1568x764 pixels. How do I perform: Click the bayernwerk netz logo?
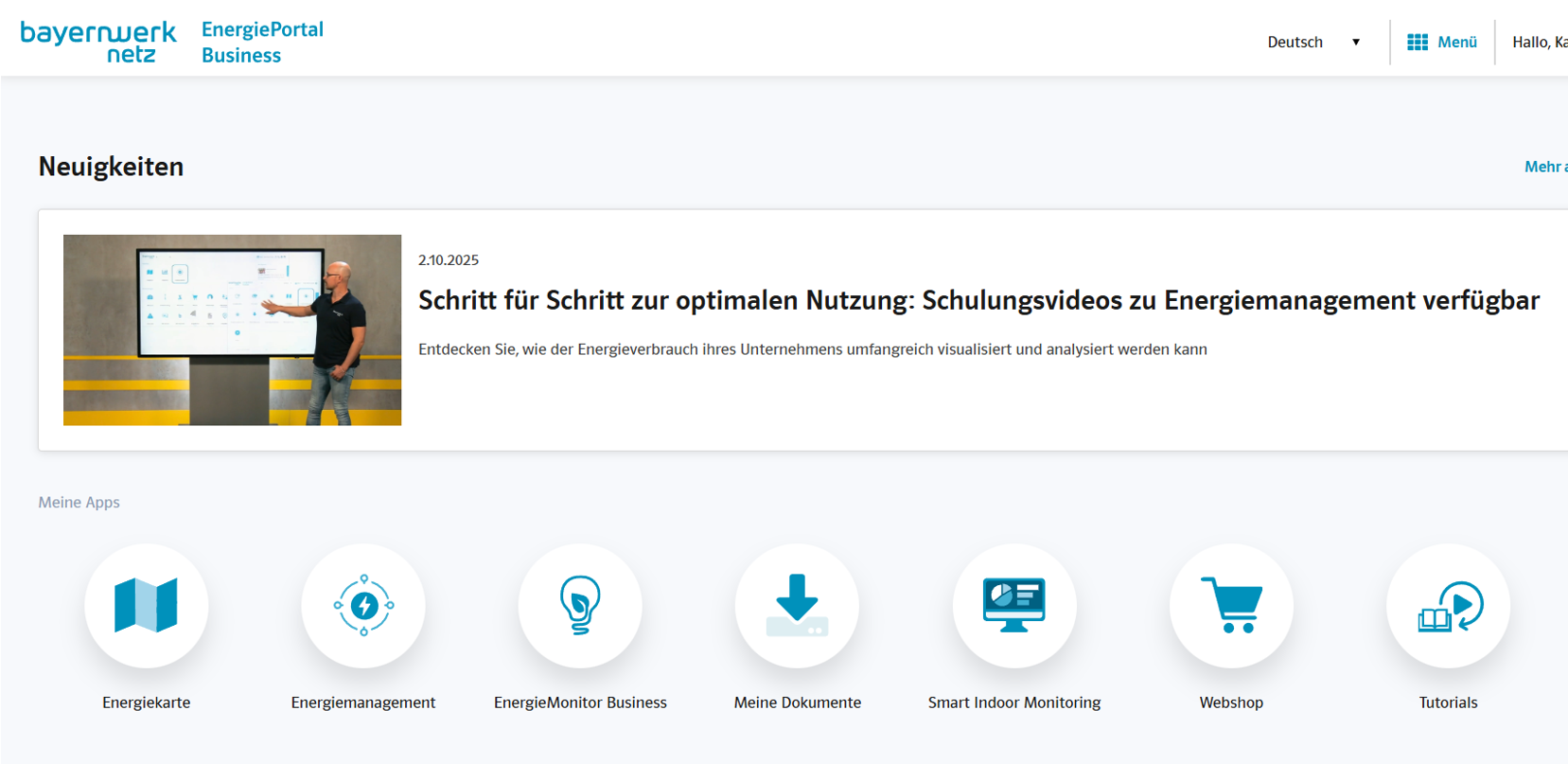(x=98, y=42)
